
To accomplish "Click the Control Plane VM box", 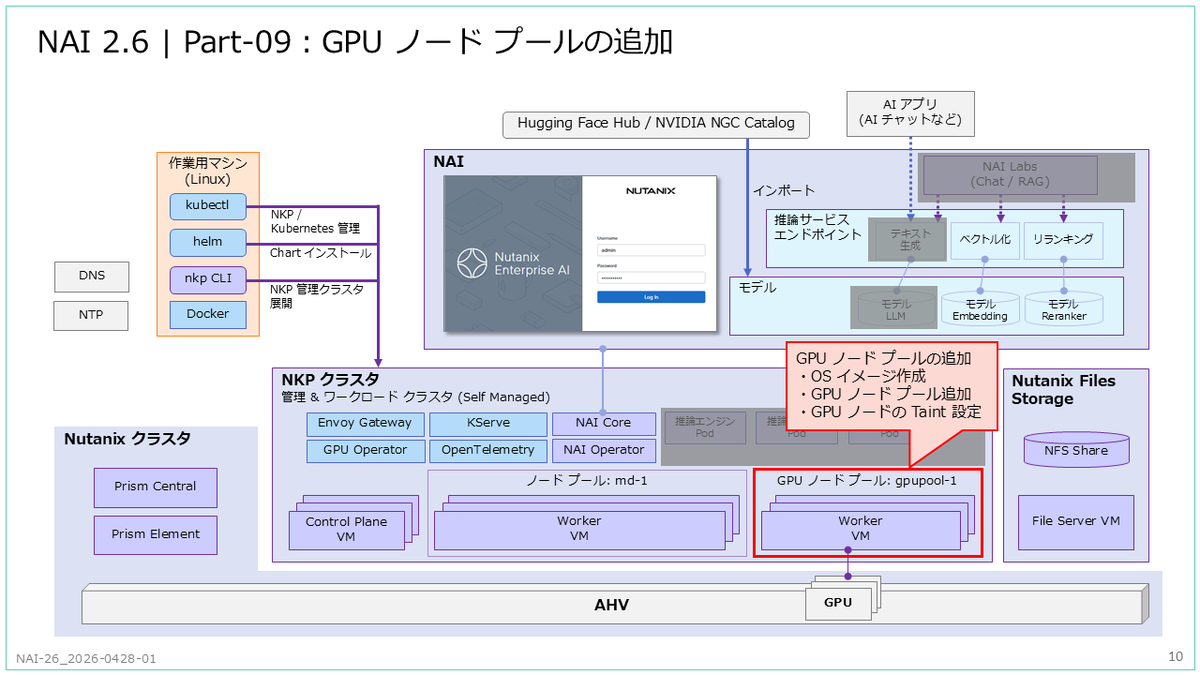I will (346, 530).
